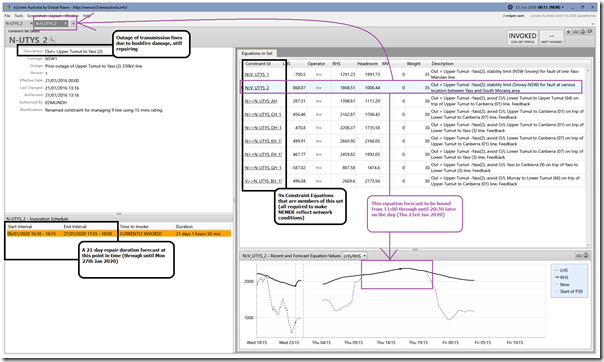Open the N::V_UTYS_1 constraint link
Image resolution: width=604 pixels, height=362 pixels.
[257, 74]
